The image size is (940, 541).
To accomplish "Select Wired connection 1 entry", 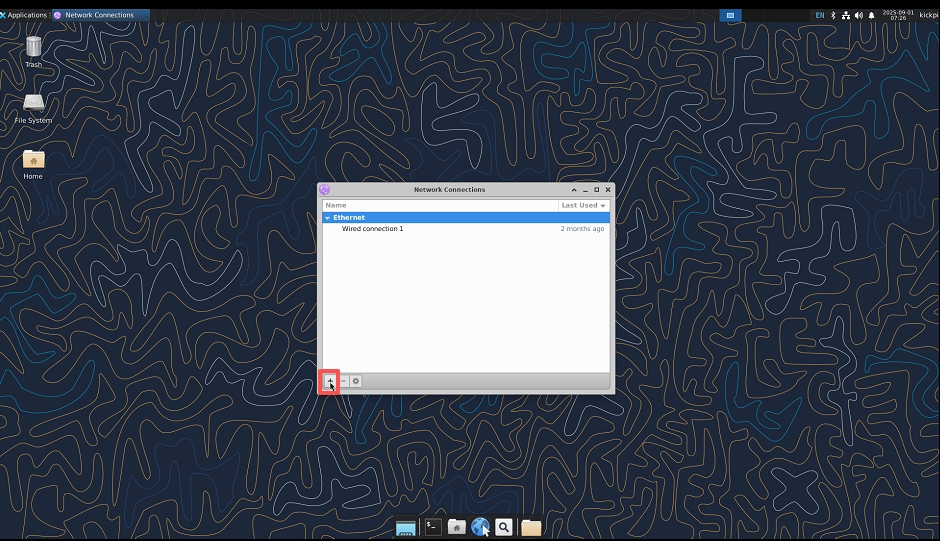I will [x=373, y=229].
